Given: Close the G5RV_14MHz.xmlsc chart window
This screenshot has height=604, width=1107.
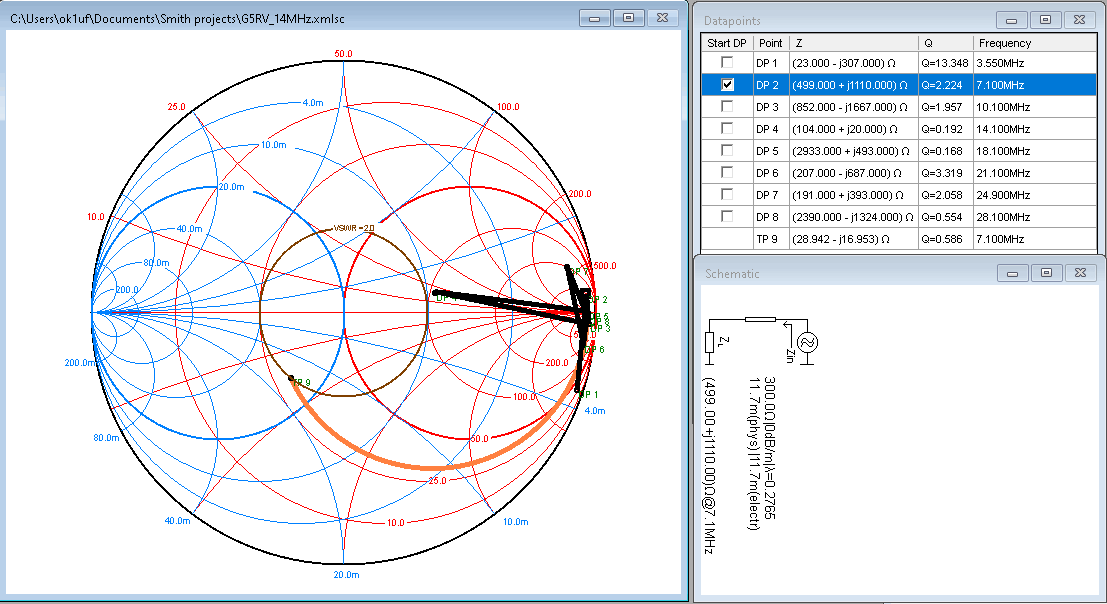Looking at the screenshot, I should [662, 18].
